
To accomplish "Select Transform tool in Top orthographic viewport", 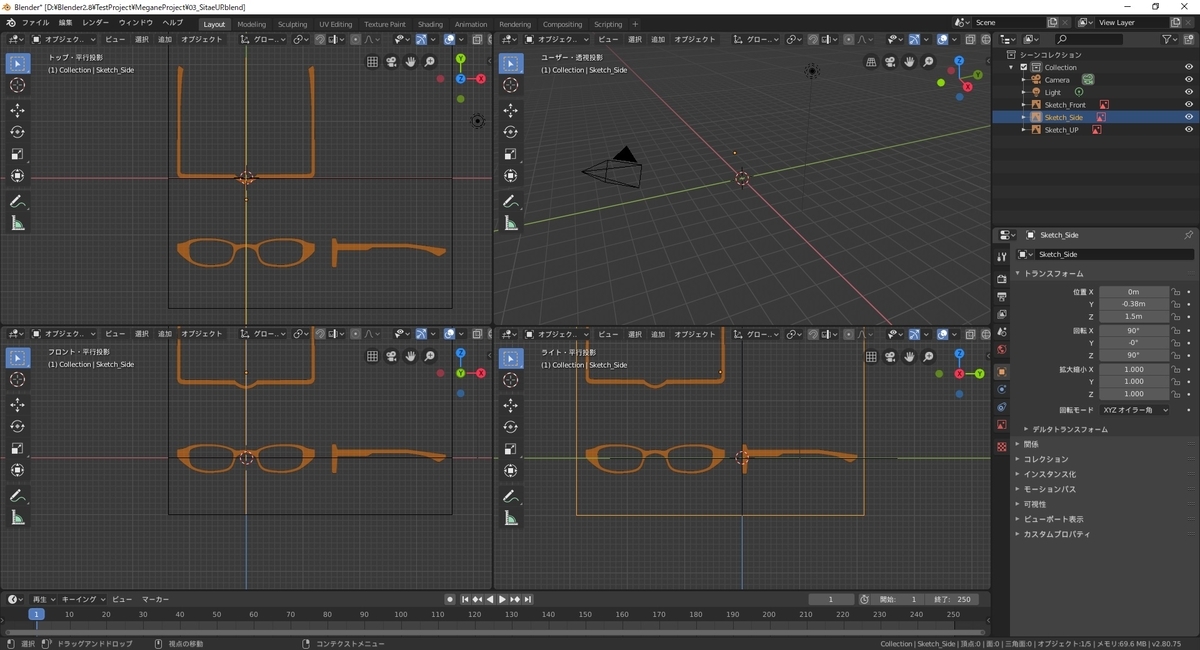I will point(17,176).
